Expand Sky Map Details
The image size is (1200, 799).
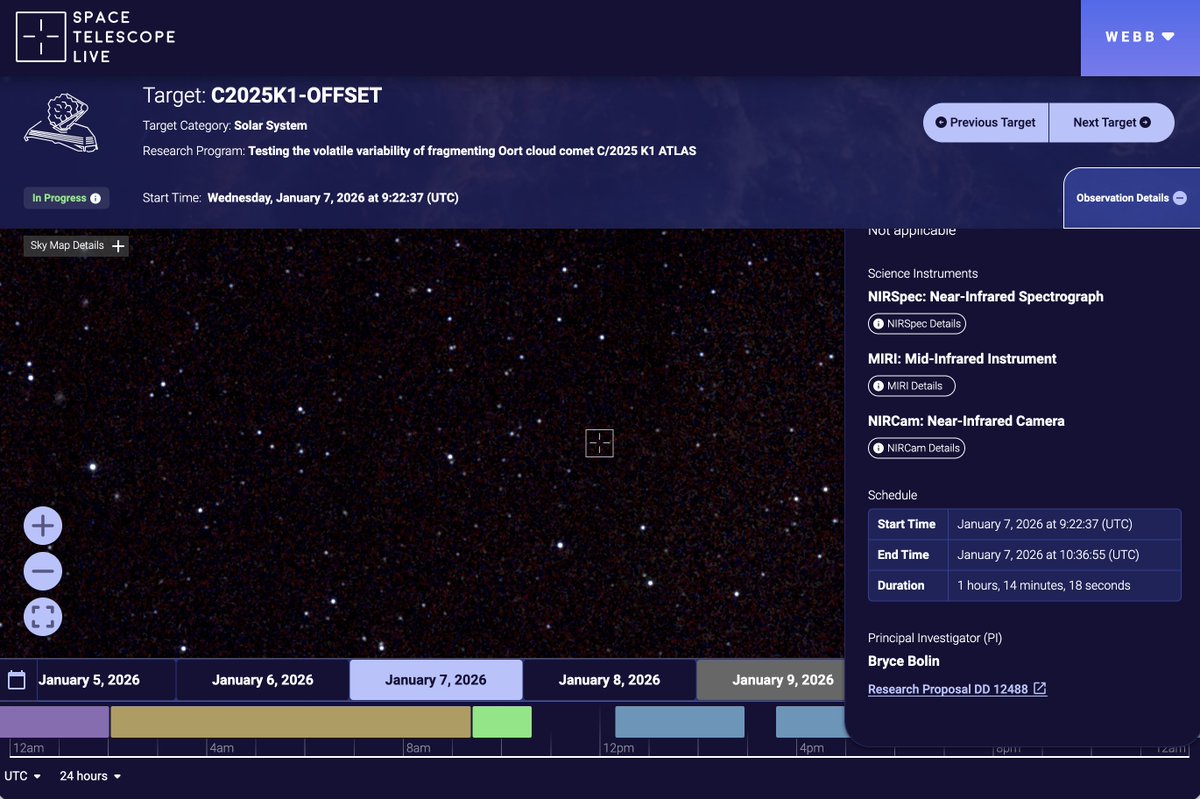77,245
